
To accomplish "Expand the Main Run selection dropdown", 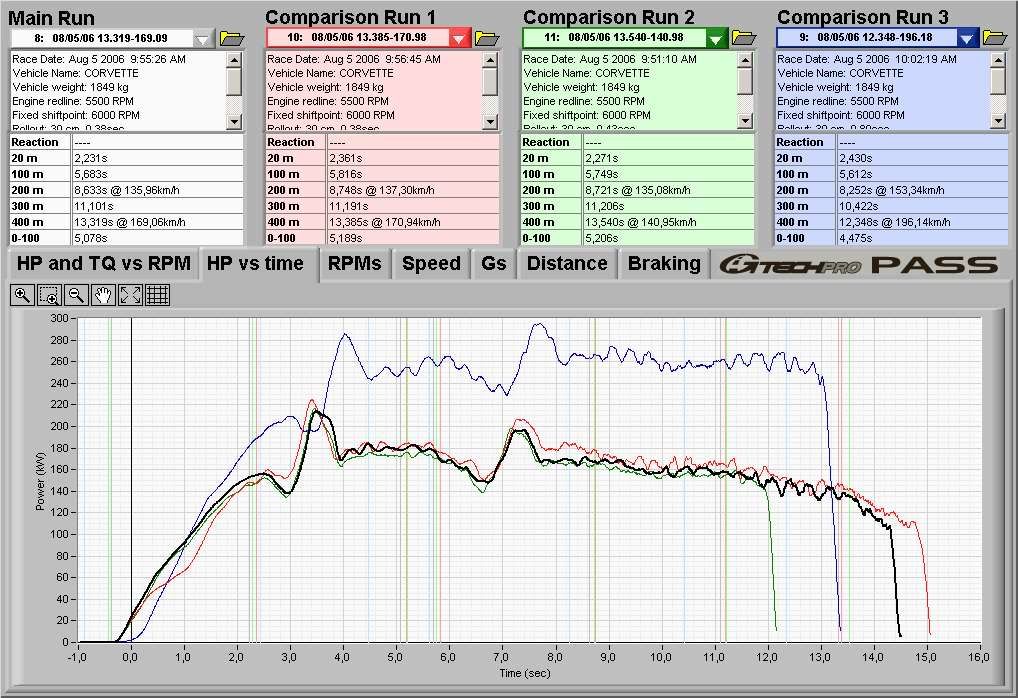I will tap(203, 38).
